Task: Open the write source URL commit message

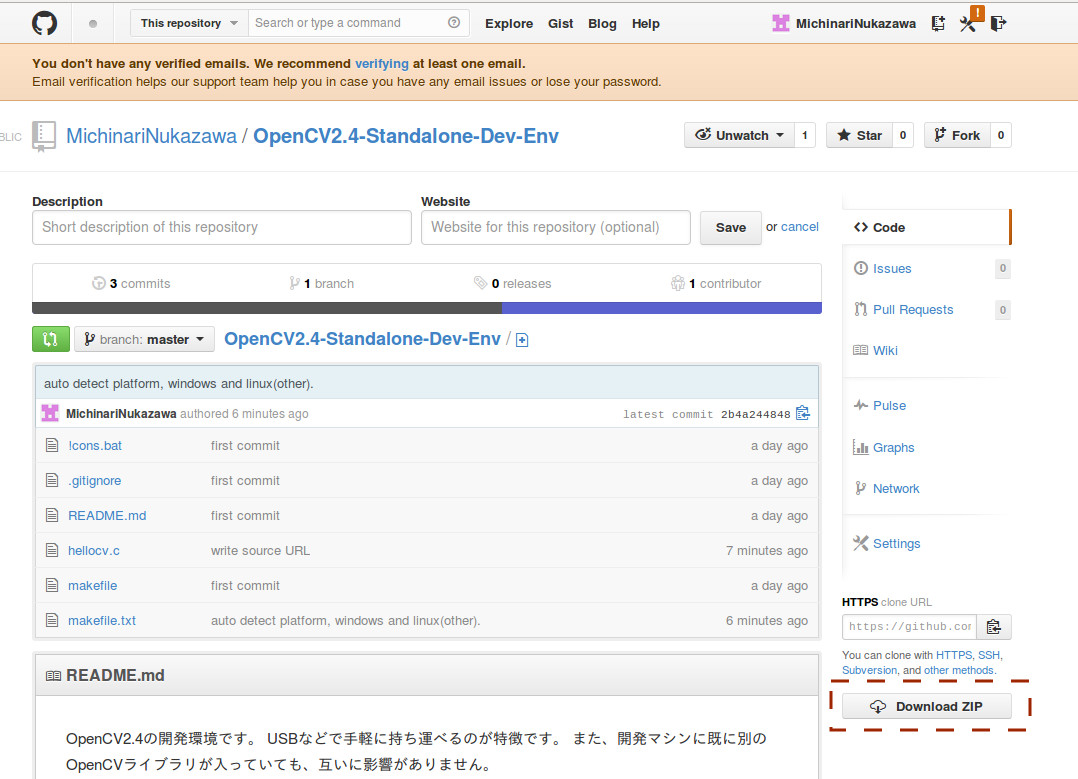Action: 261,551
